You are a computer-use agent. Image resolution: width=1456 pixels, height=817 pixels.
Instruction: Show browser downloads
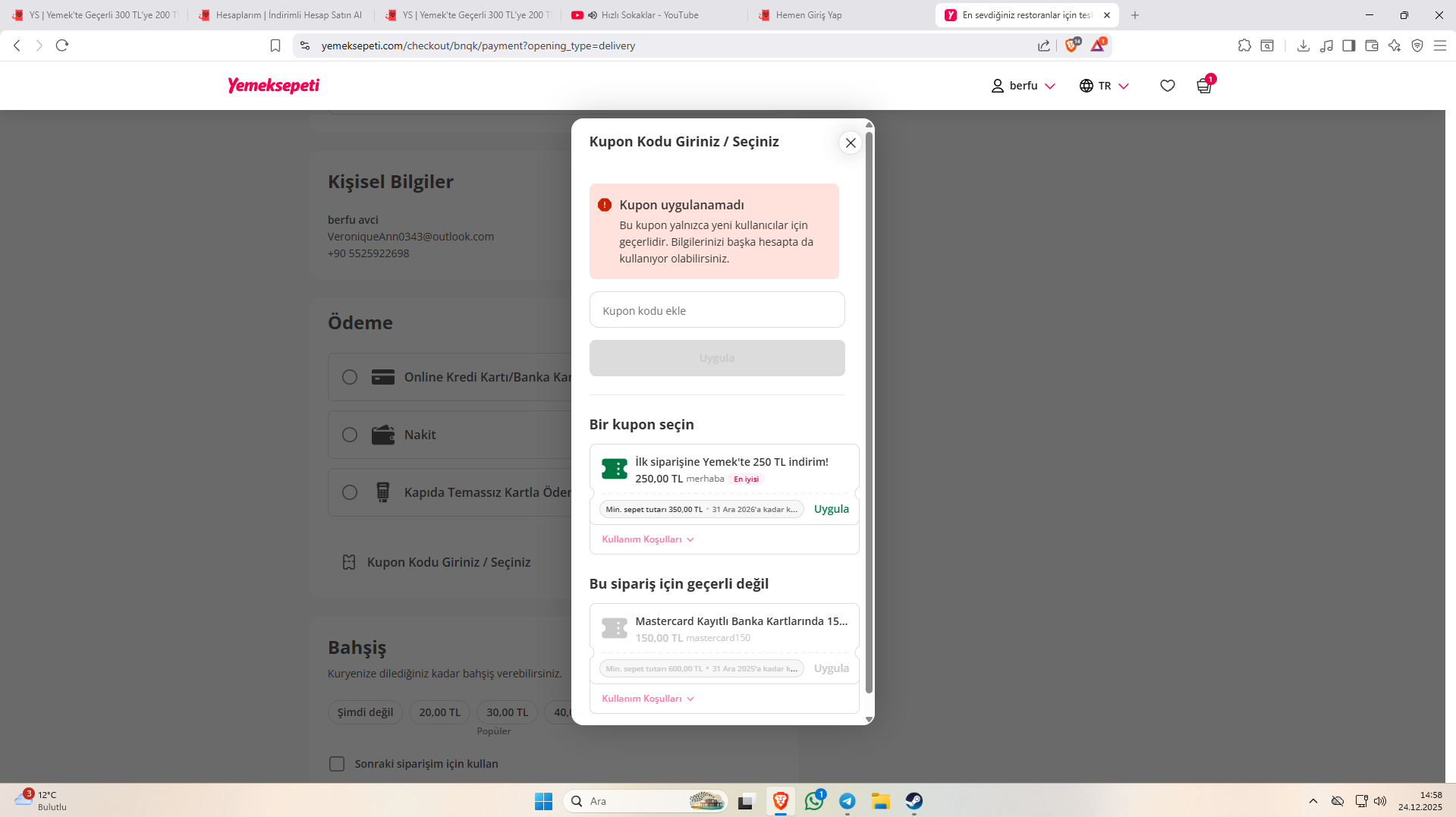[x=1303, y=46]
